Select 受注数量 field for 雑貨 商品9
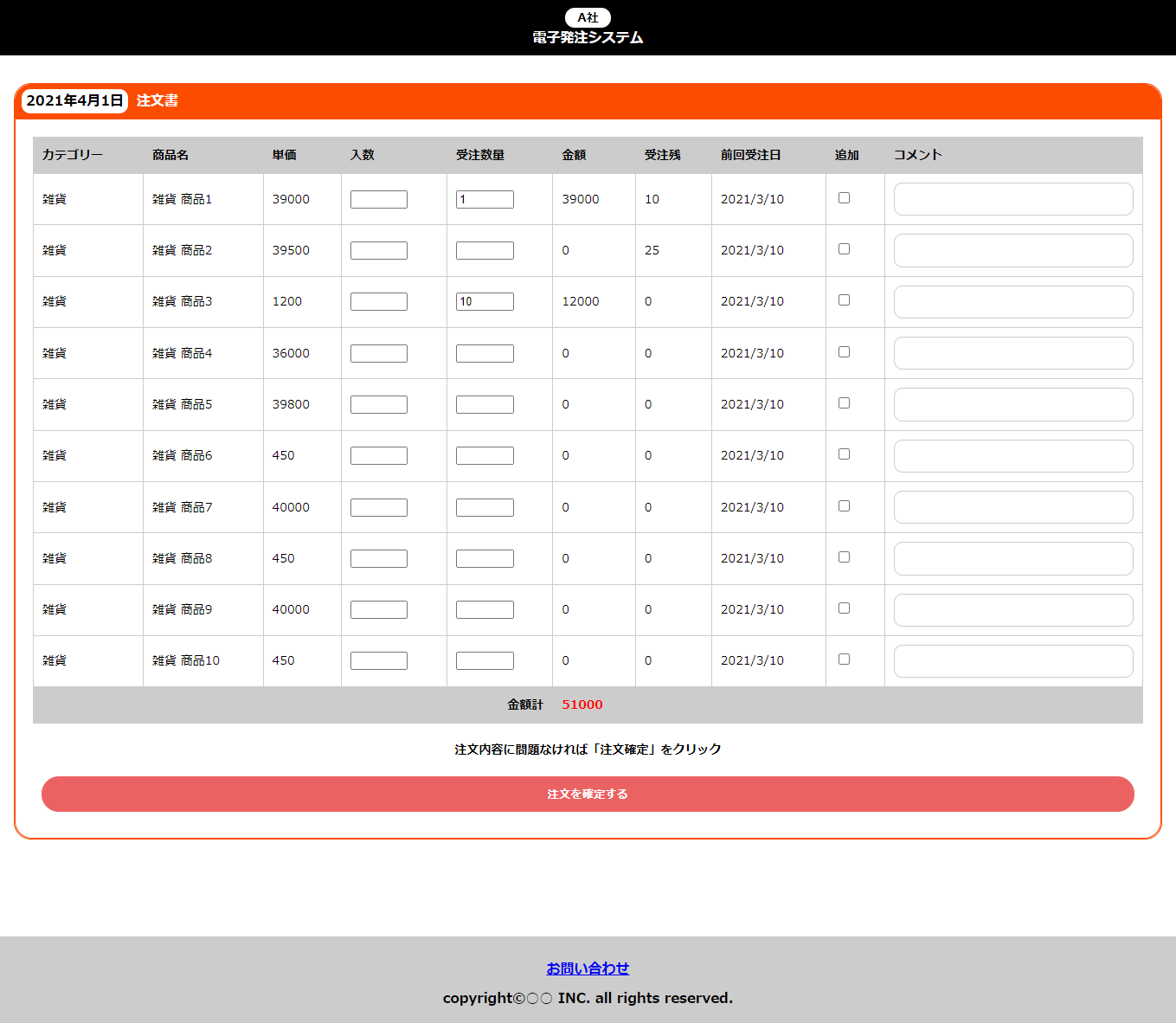Viewport: 1176px width, 1023px height. click(x=485, y=609)
